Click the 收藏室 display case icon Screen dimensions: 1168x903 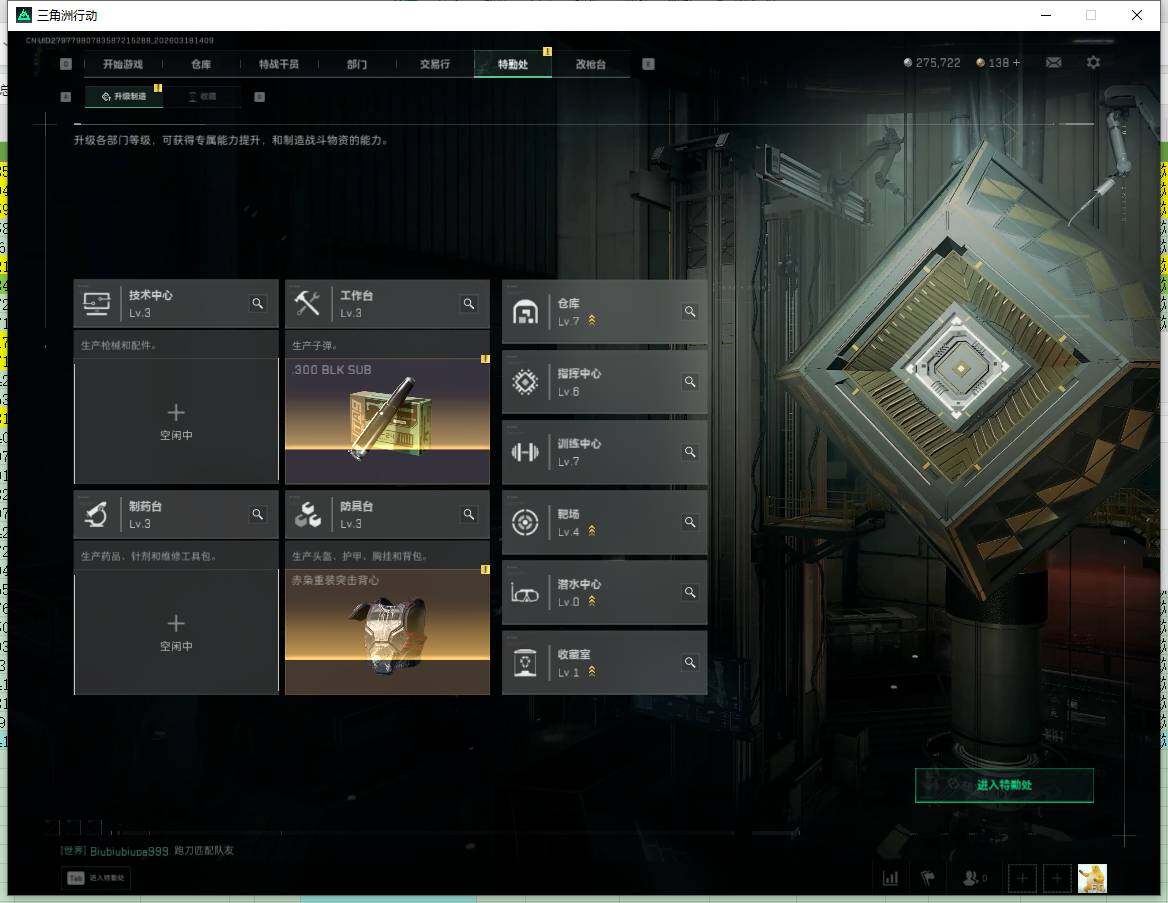click(x=525, y=662)
